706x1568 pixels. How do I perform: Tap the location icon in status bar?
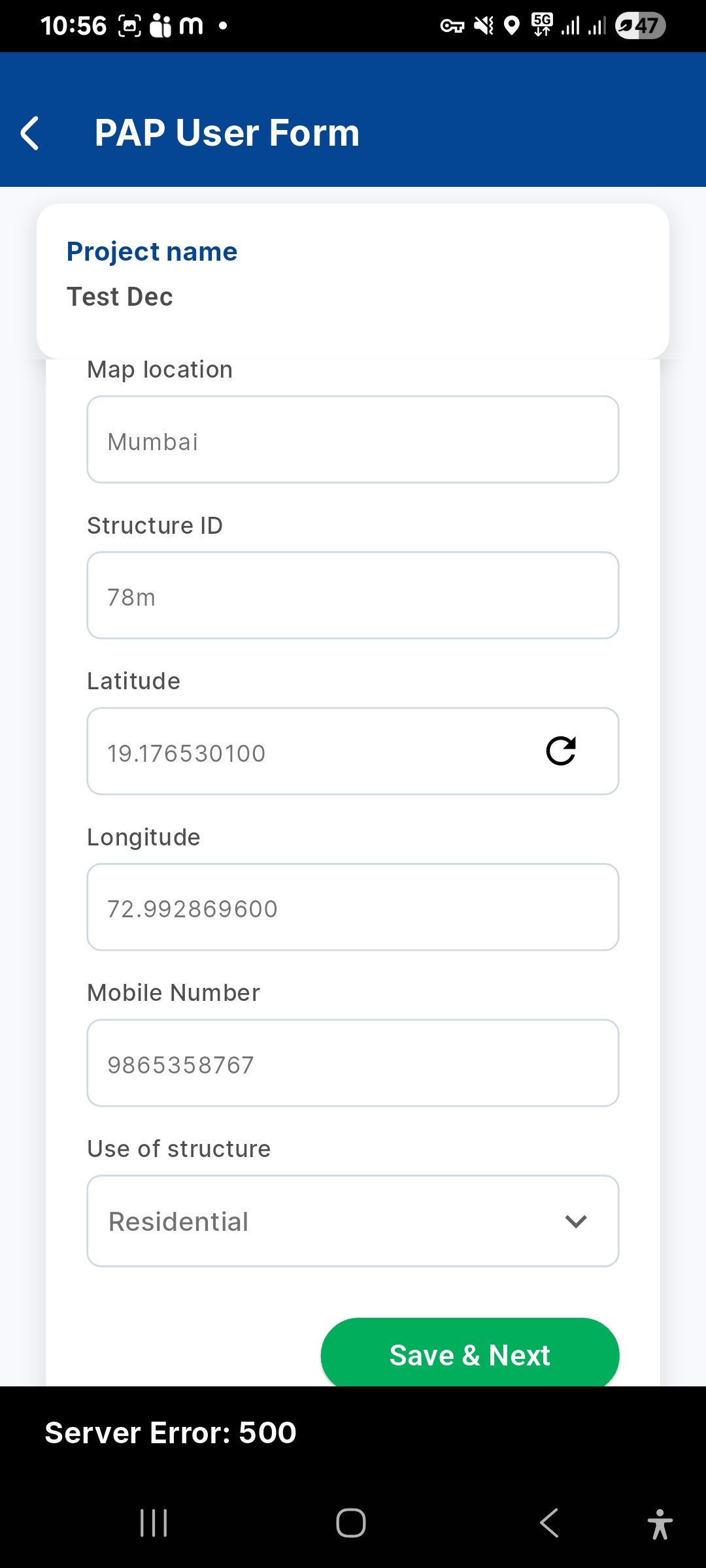(513, 26)
